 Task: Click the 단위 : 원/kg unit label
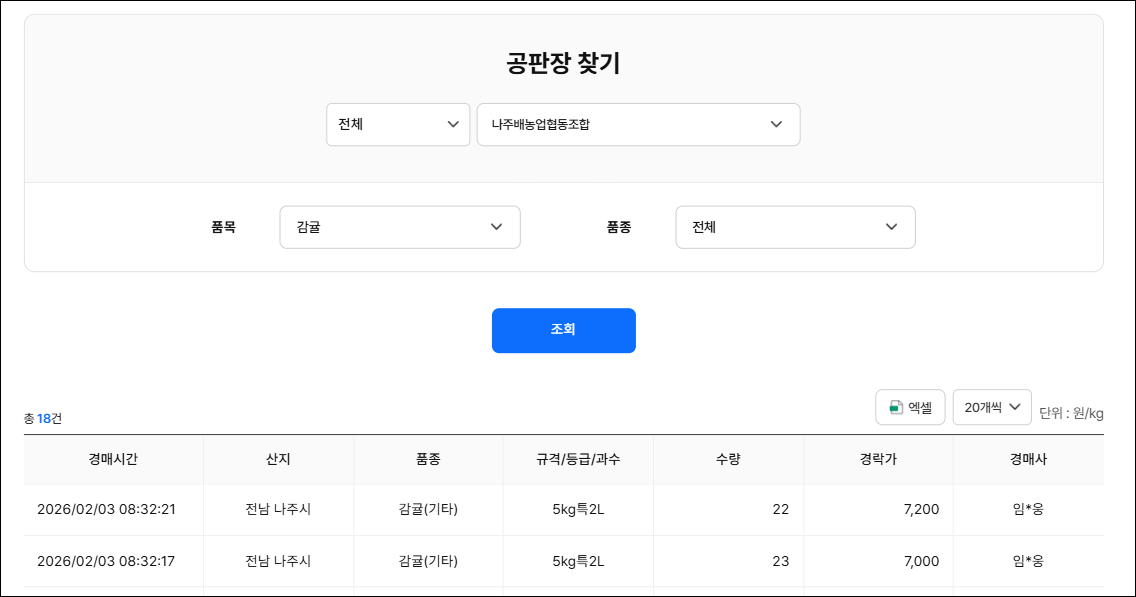(x=1071, y=414)
